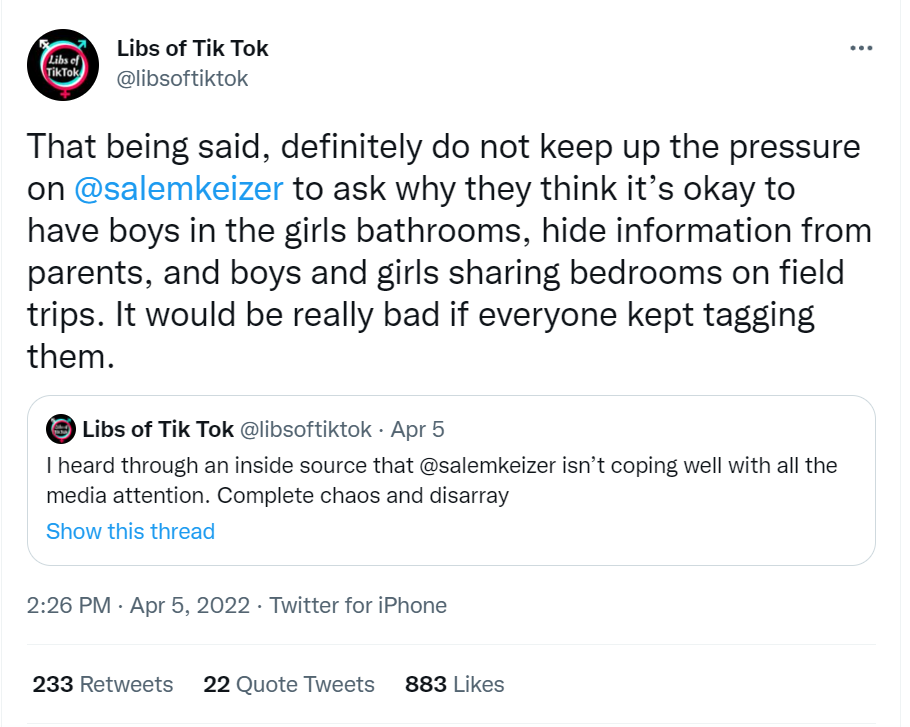Click the Twitter for iPhone source label
Image resolution: width=910 pixels, height=727 pixels.
pyautogui.click(x=358, y=605)
